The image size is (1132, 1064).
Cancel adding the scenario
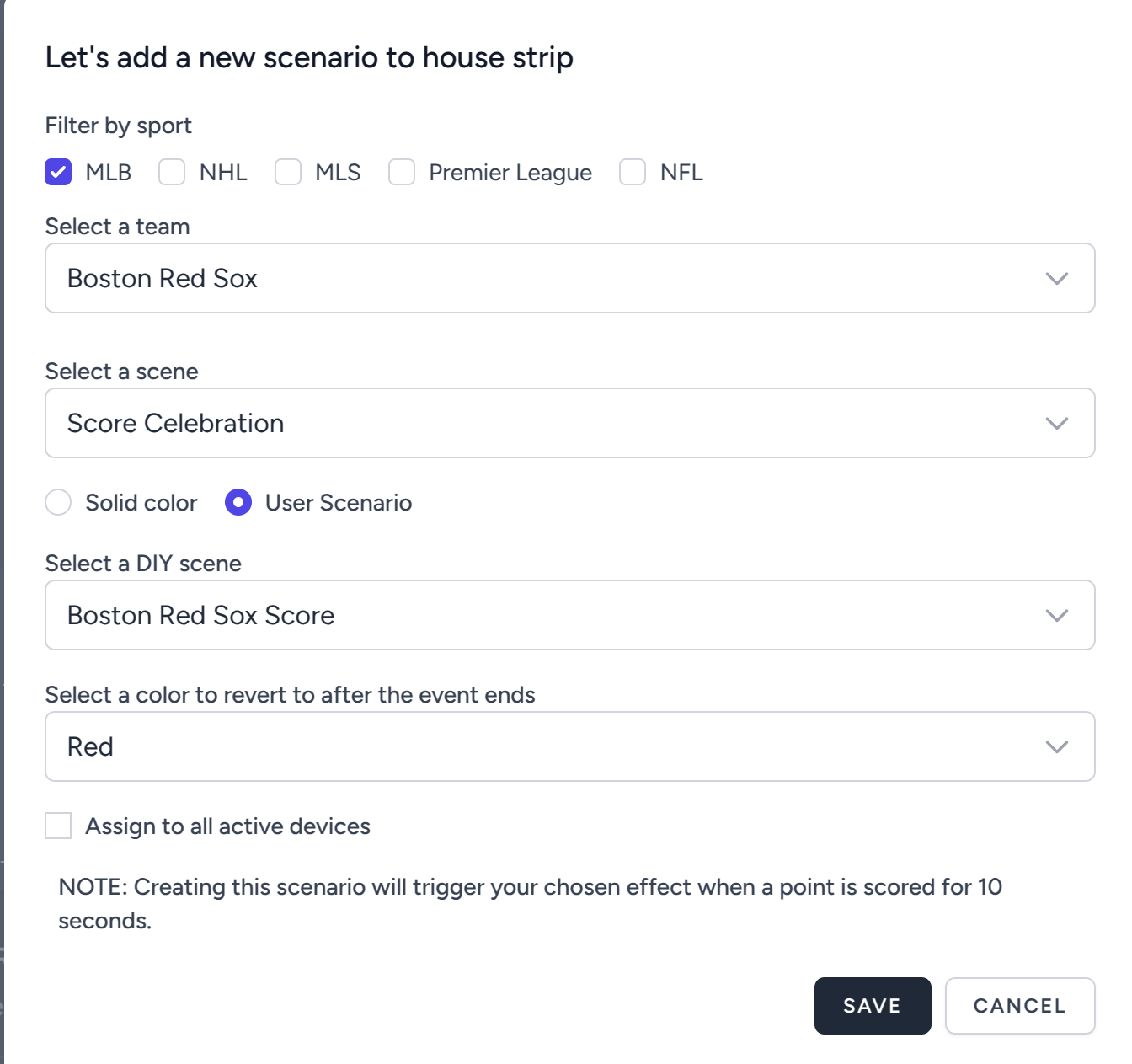(x=1019, y=1005)
